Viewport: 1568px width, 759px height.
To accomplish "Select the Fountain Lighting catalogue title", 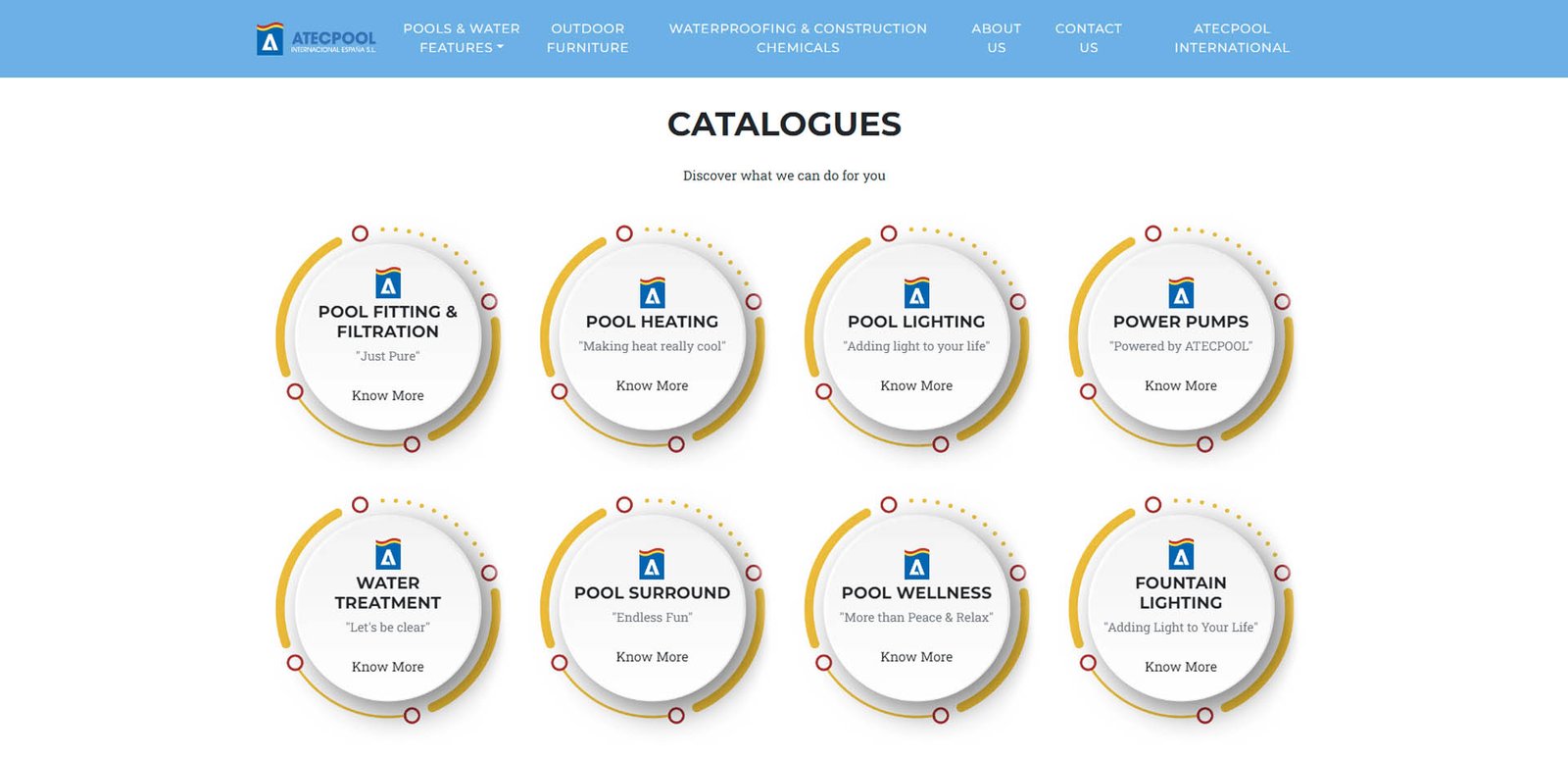I will 1181,592.
